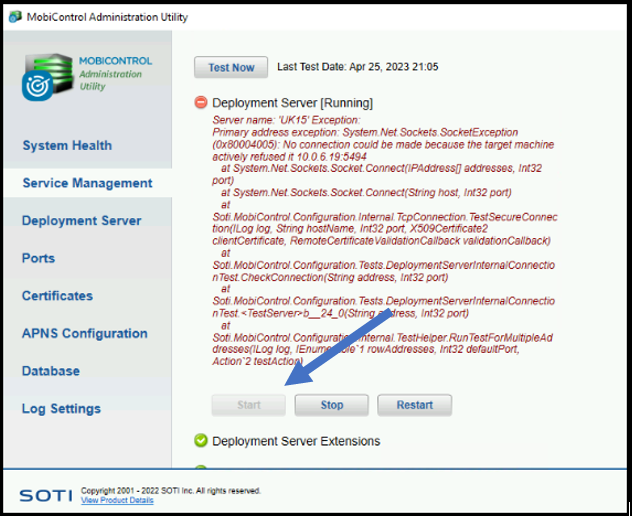
Task: Switch to Certificates in the sidebar
Action: tap(57, 296)
